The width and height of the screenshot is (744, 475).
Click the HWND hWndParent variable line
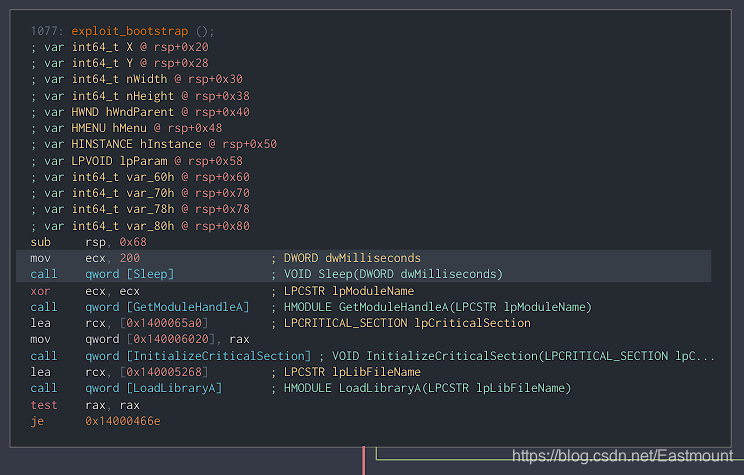140,112
